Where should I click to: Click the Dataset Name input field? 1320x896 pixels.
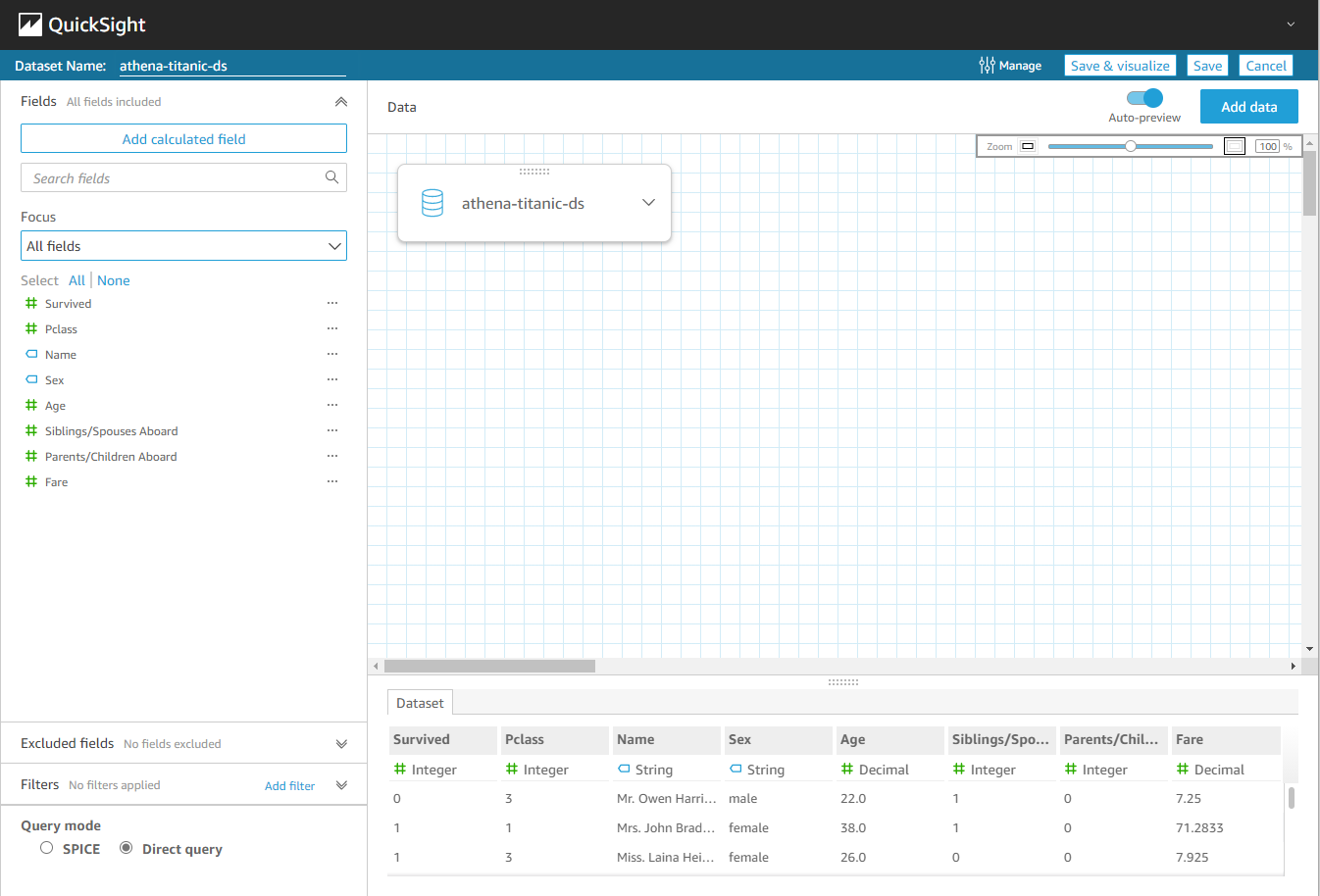(x=232, y=66)
